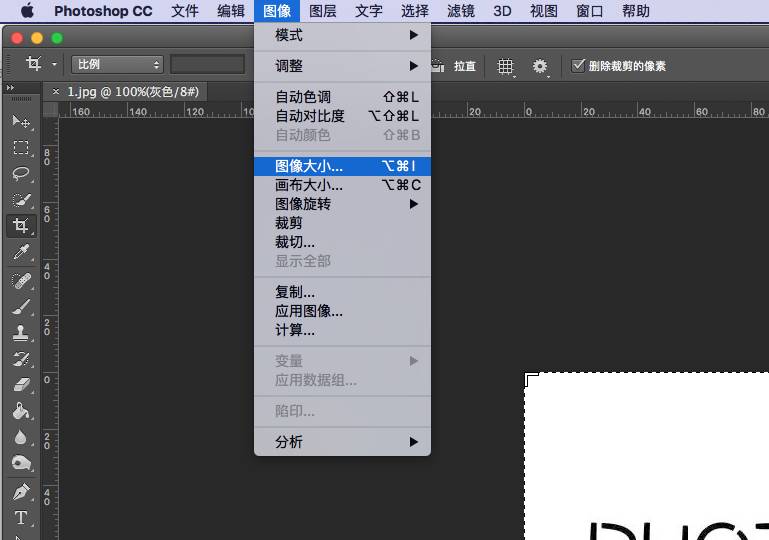The width and height of the screenshot is (769, 540).
Task: Open the Apple menu
Action: tap(27, 11)
